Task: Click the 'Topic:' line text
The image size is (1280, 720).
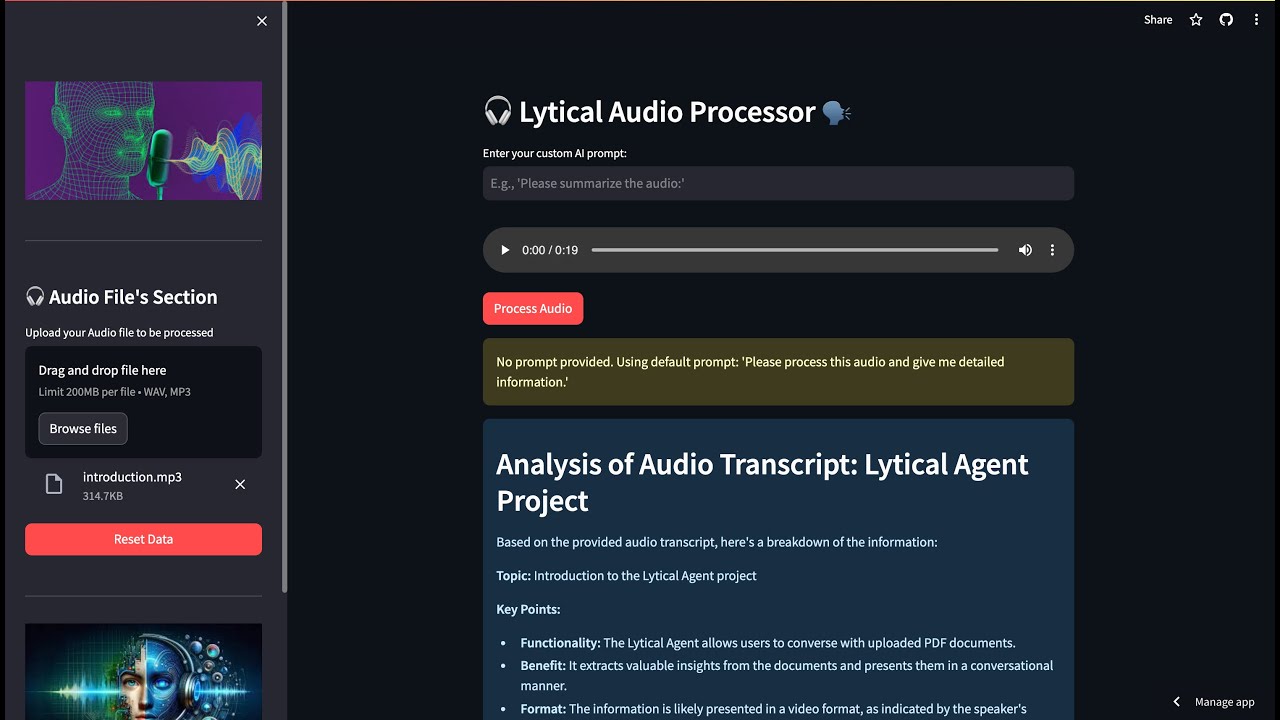Action: click(x=626, y=576)
